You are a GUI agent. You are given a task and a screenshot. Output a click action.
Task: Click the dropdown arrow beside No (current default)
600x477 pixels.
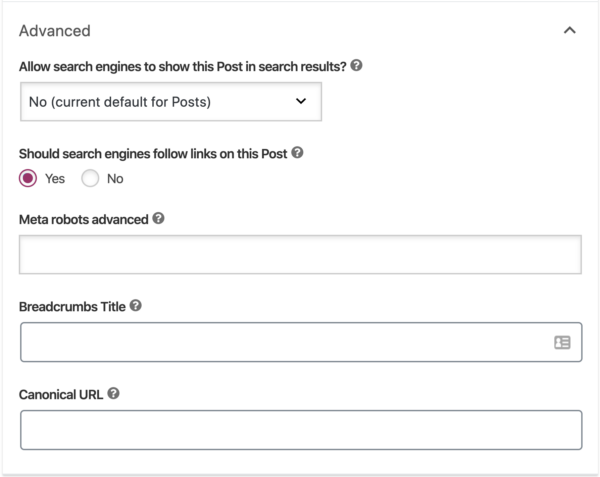[301, 101]
